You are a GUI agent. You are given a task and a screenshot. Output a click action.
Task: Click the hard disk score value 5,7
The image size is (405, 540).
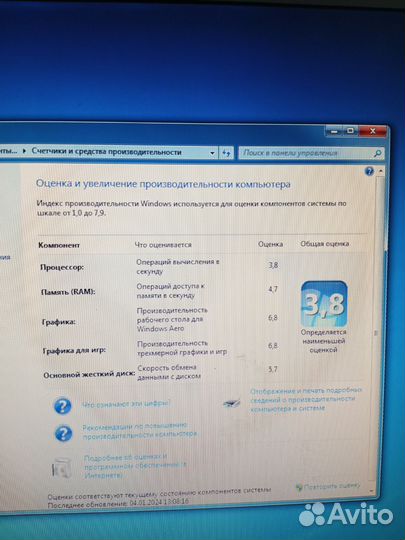(273, 370)
